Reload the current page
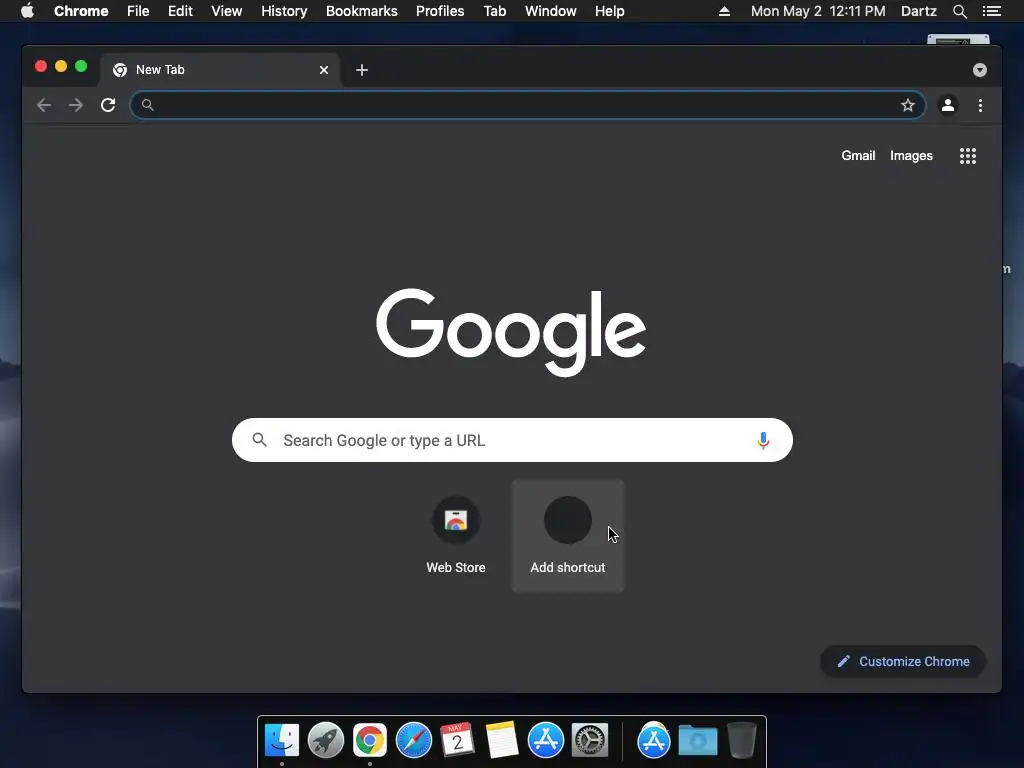1024x768 pixels. pos(108,105)
